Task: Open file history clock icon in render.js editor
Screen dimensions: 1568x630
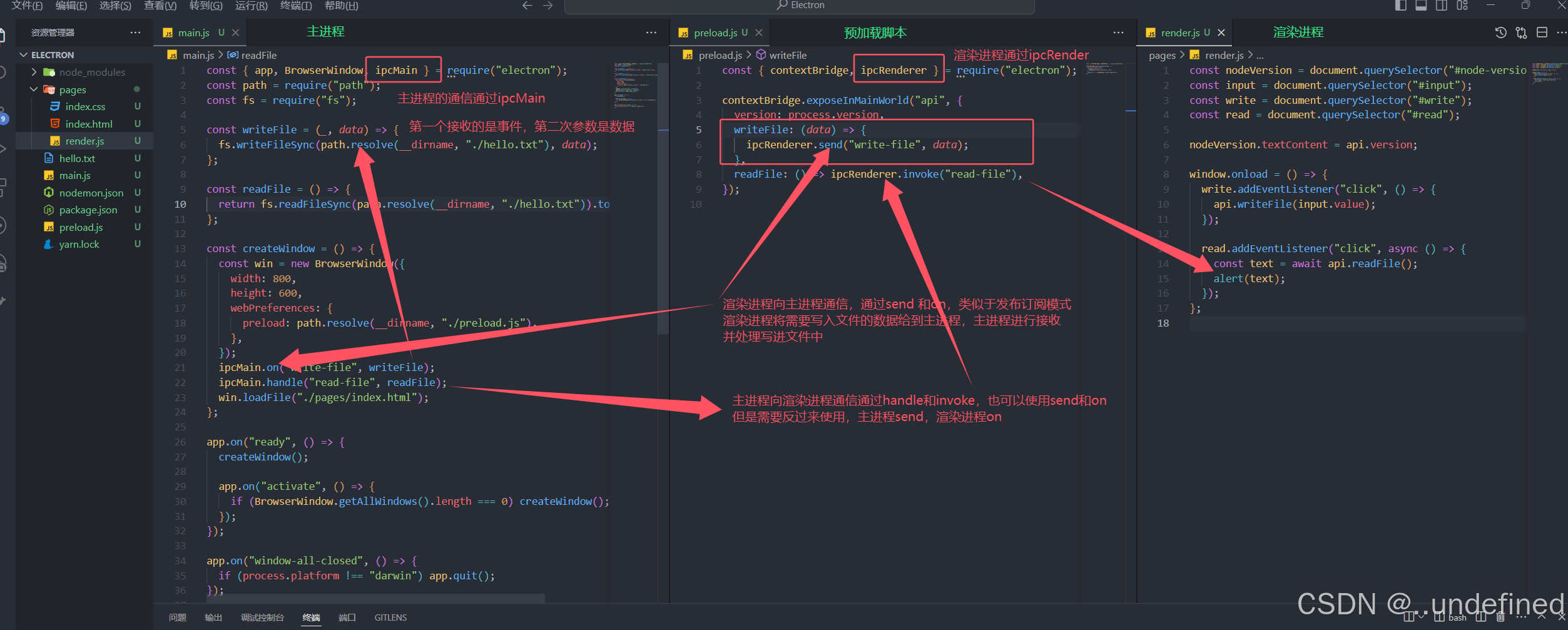Action: click(x=1500, y=33)
